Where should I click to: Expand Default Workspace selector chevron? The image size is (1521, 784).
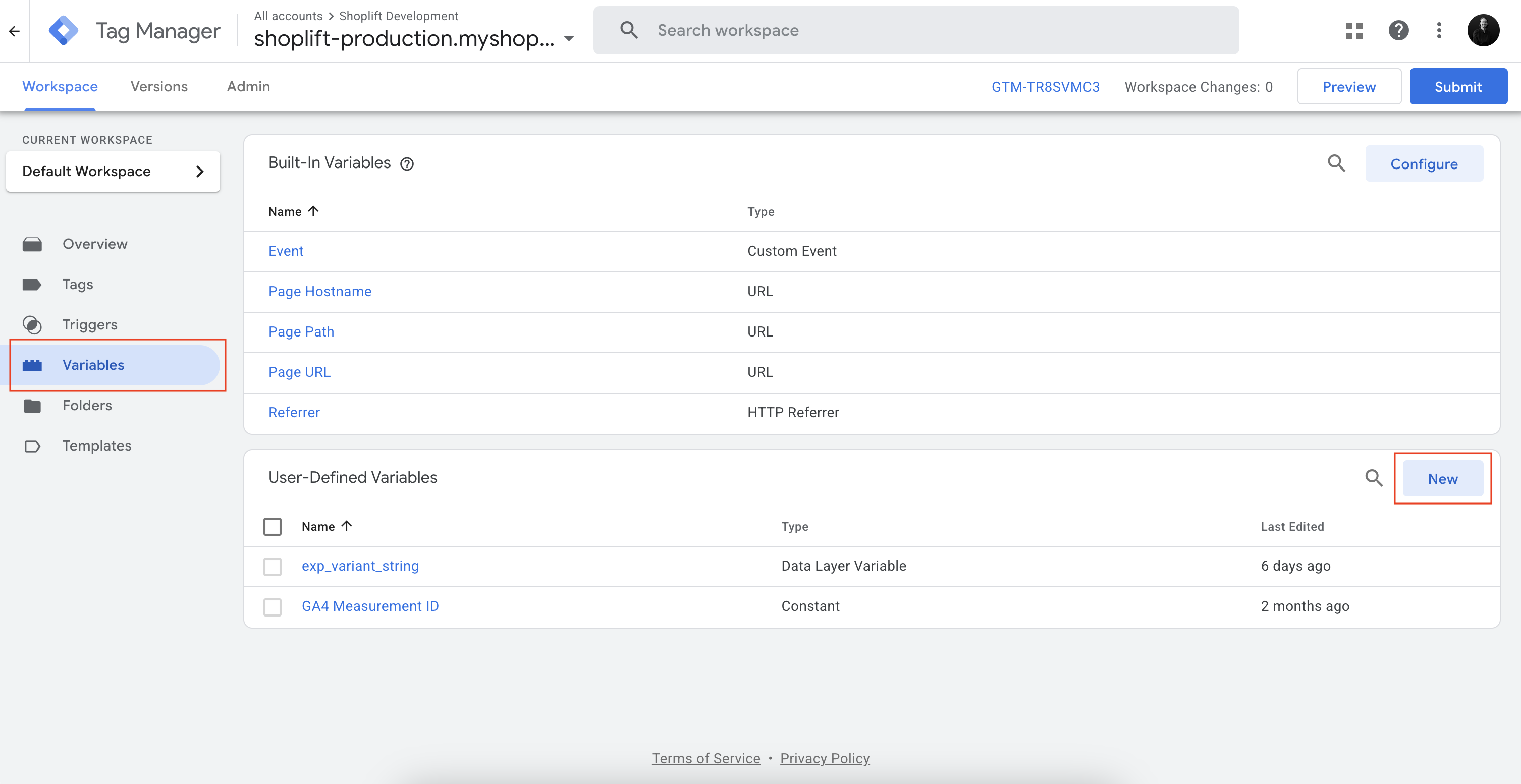tap(199, 171)
